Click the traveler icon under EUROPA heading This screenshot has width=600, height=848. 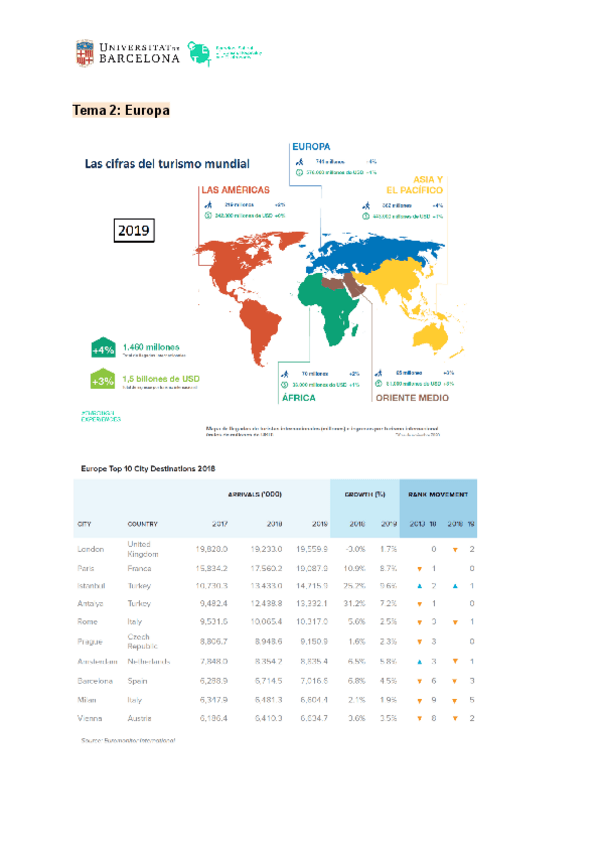[x=299, y=162]
